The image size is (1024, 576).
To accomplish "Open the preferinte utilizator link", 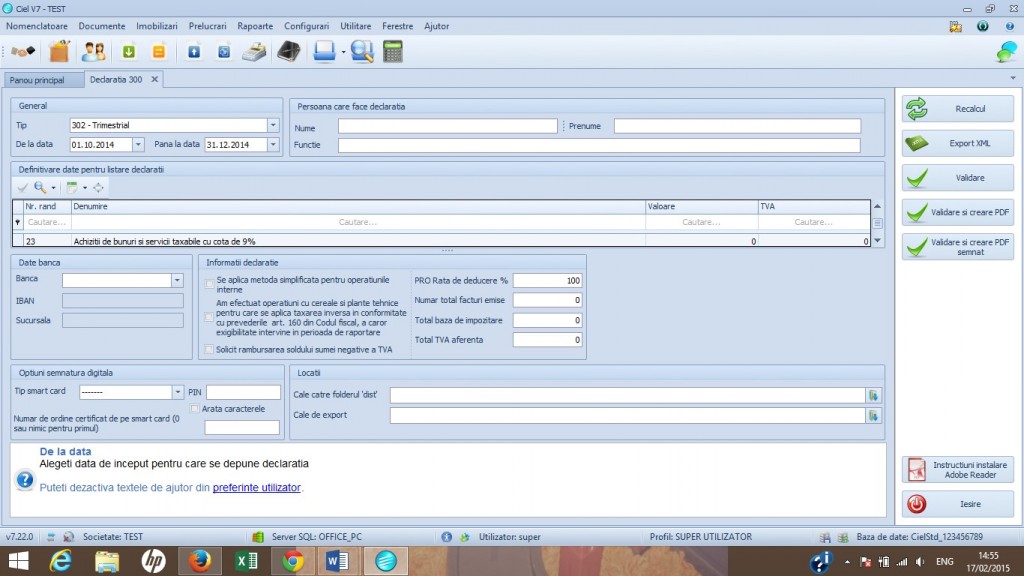I will tap(257, 487).
